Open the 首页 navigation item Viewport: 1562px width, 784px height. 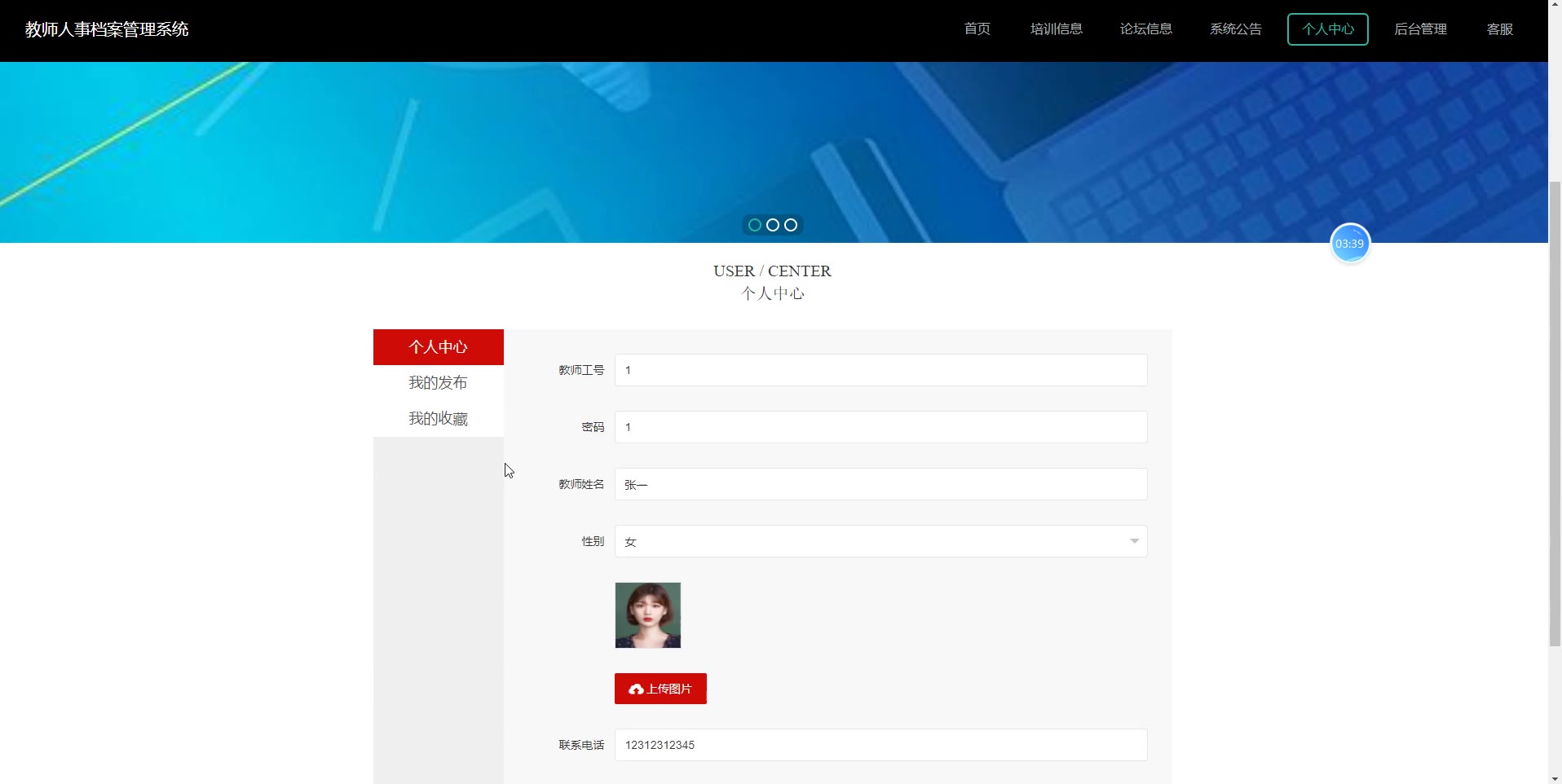coord(977,29)
